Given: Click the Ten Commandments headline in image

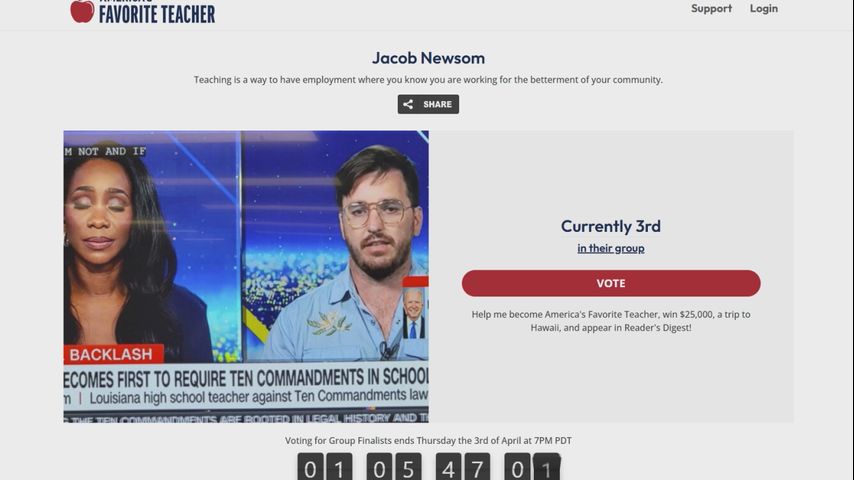Looking at the screenshot, I should pos(246,377).
